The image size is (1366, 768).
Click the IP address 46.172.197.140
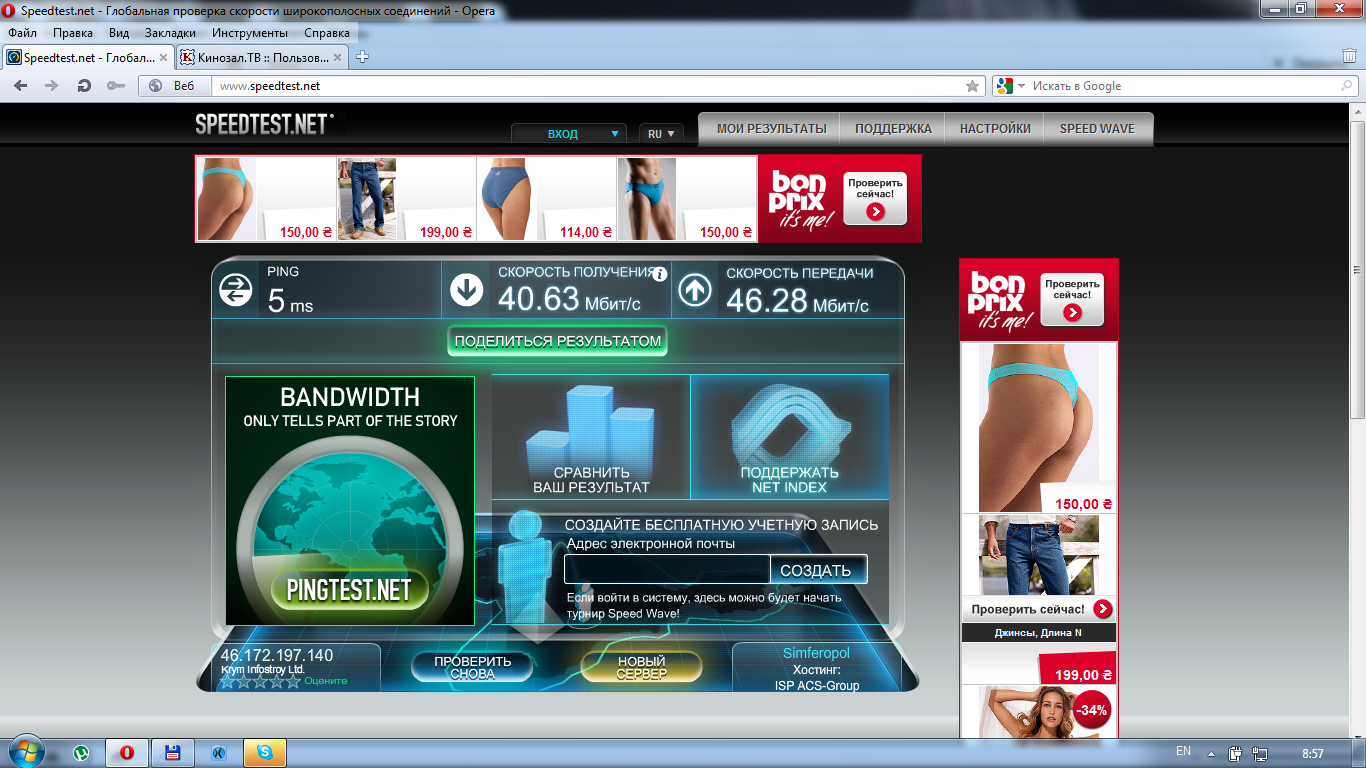pos(277,656)
